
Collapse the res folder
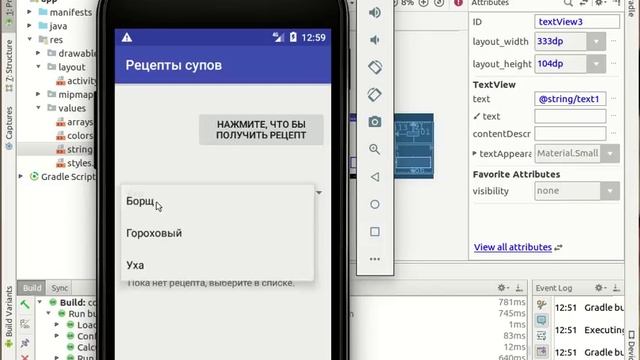(29, 40)
